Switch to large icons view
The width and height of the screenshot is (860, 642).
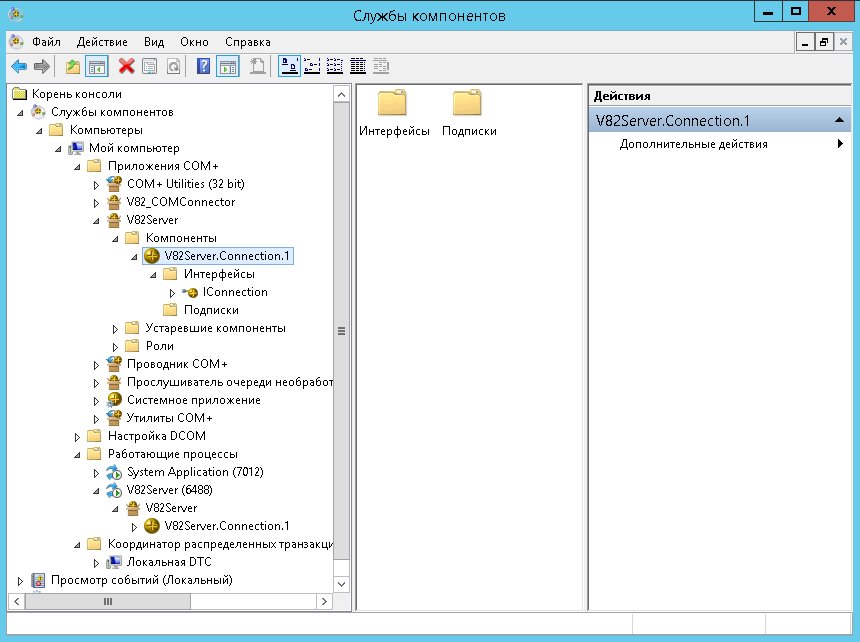tap(290, 67)
